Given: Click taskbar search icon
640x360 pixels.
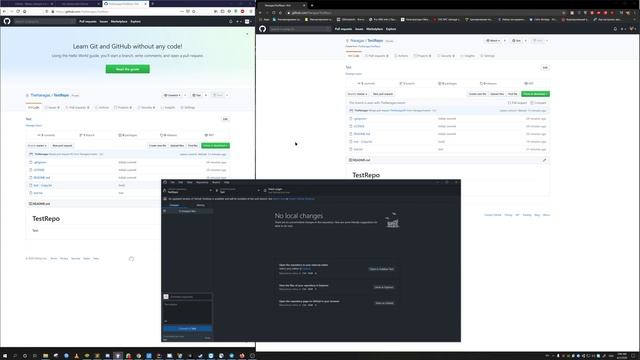Looking at the screenshot, I should pyautogui.click(x=15, y=356).
